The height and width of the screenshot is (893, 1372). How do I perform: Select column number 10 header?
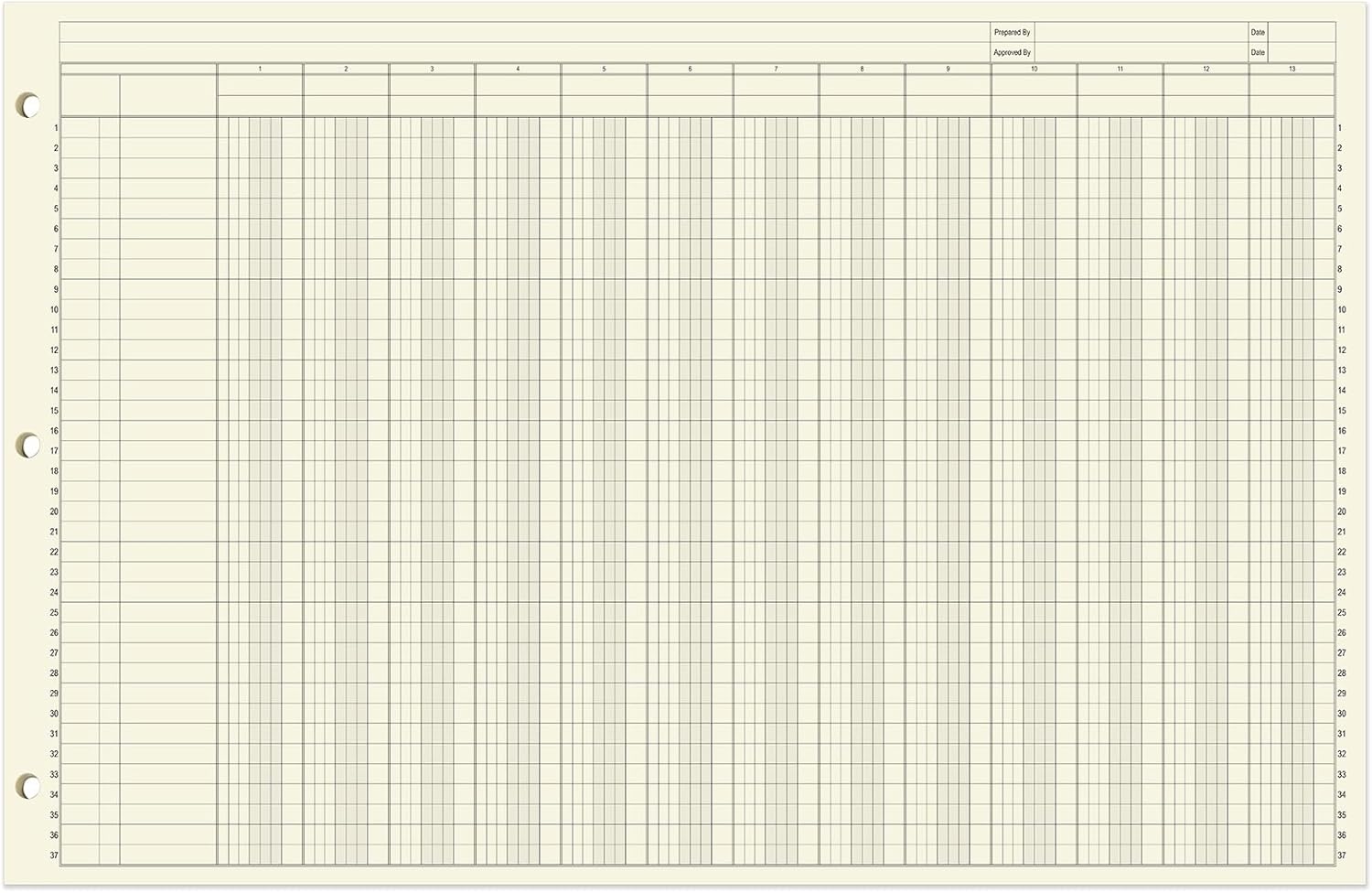[x=1034, y=69]
